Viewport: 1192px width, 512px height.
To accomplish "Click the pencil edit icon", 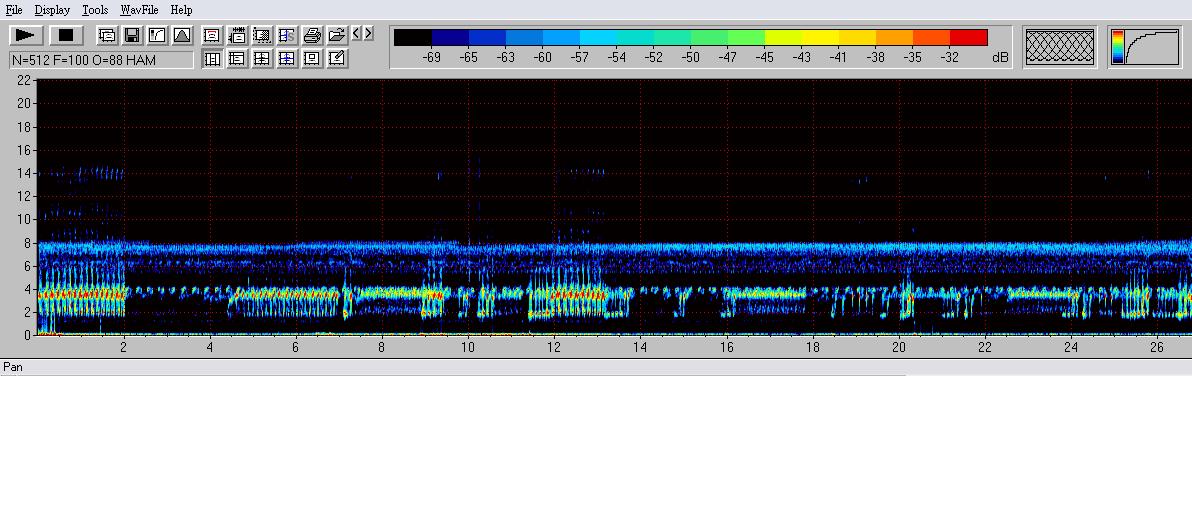I will [337, 59].
